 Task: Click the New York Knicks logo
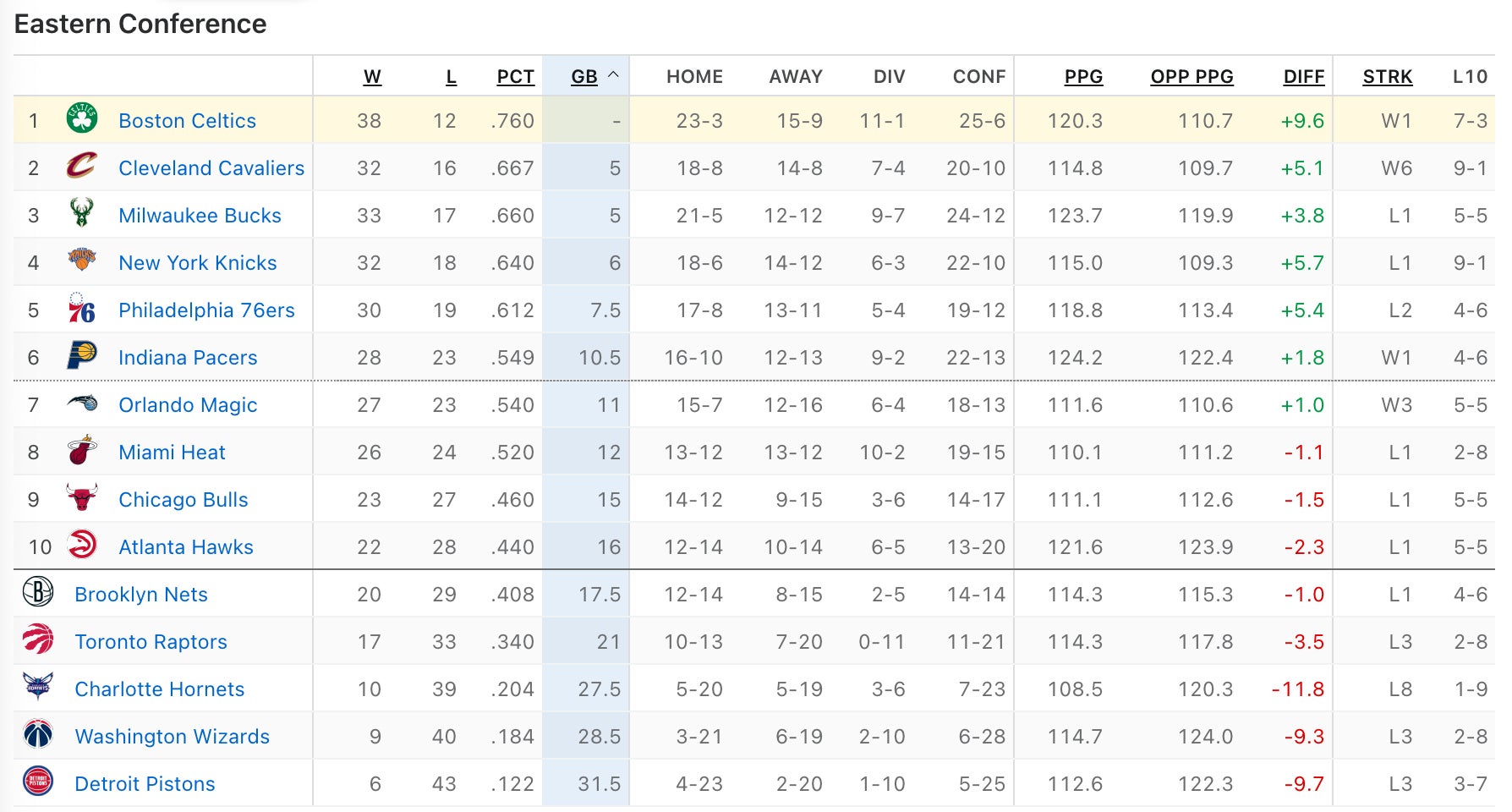82,261
